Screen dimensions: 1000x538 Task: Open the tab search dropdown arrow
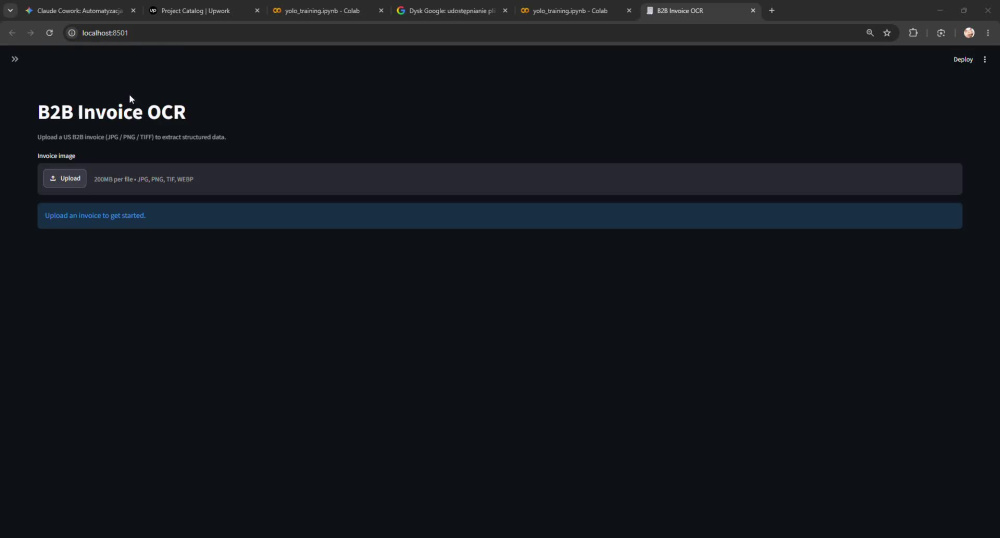(10, 11)
